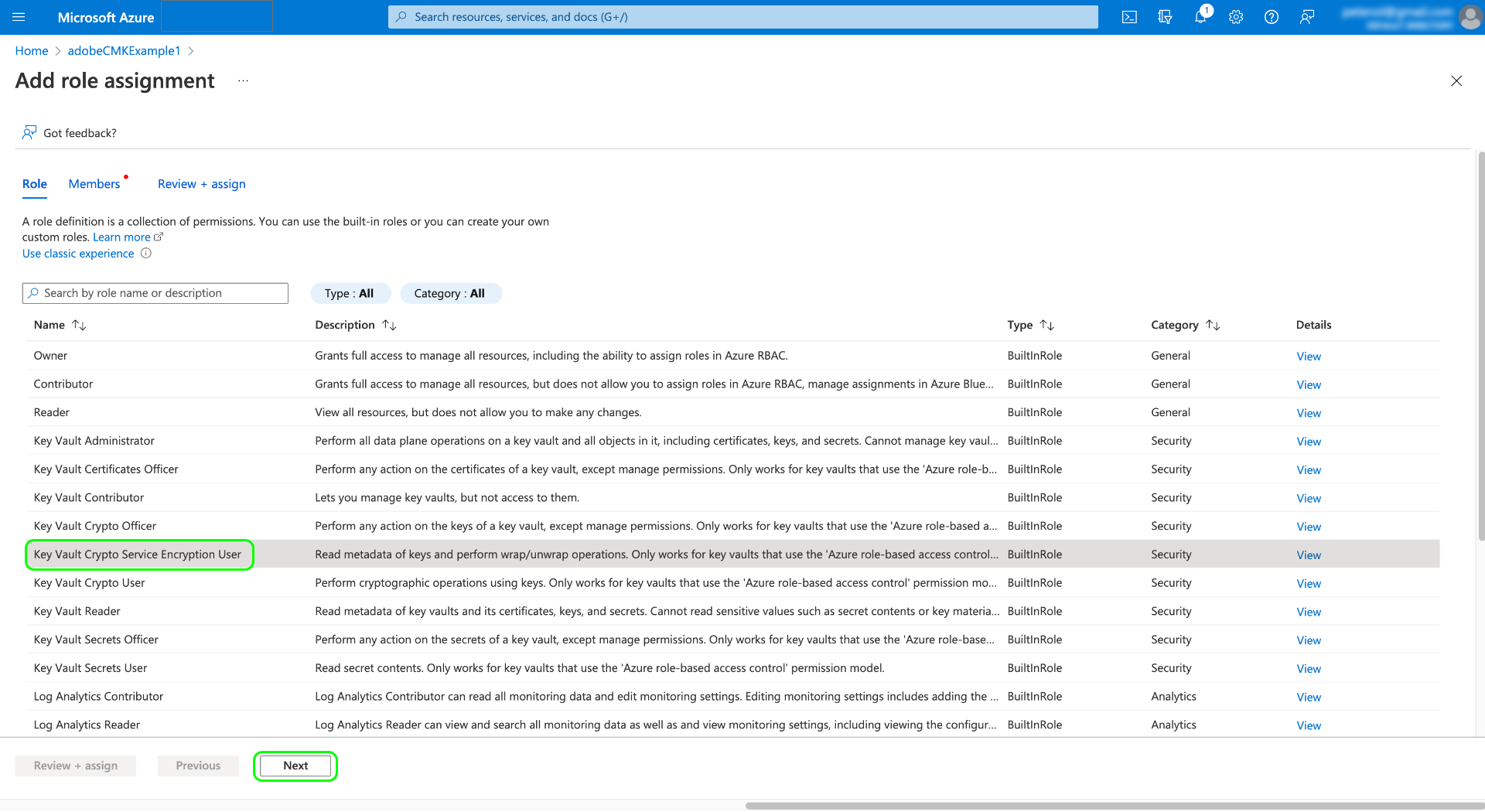Switch to the Members tab
This screenshot has width=1485, height=812.
(94, 184)
